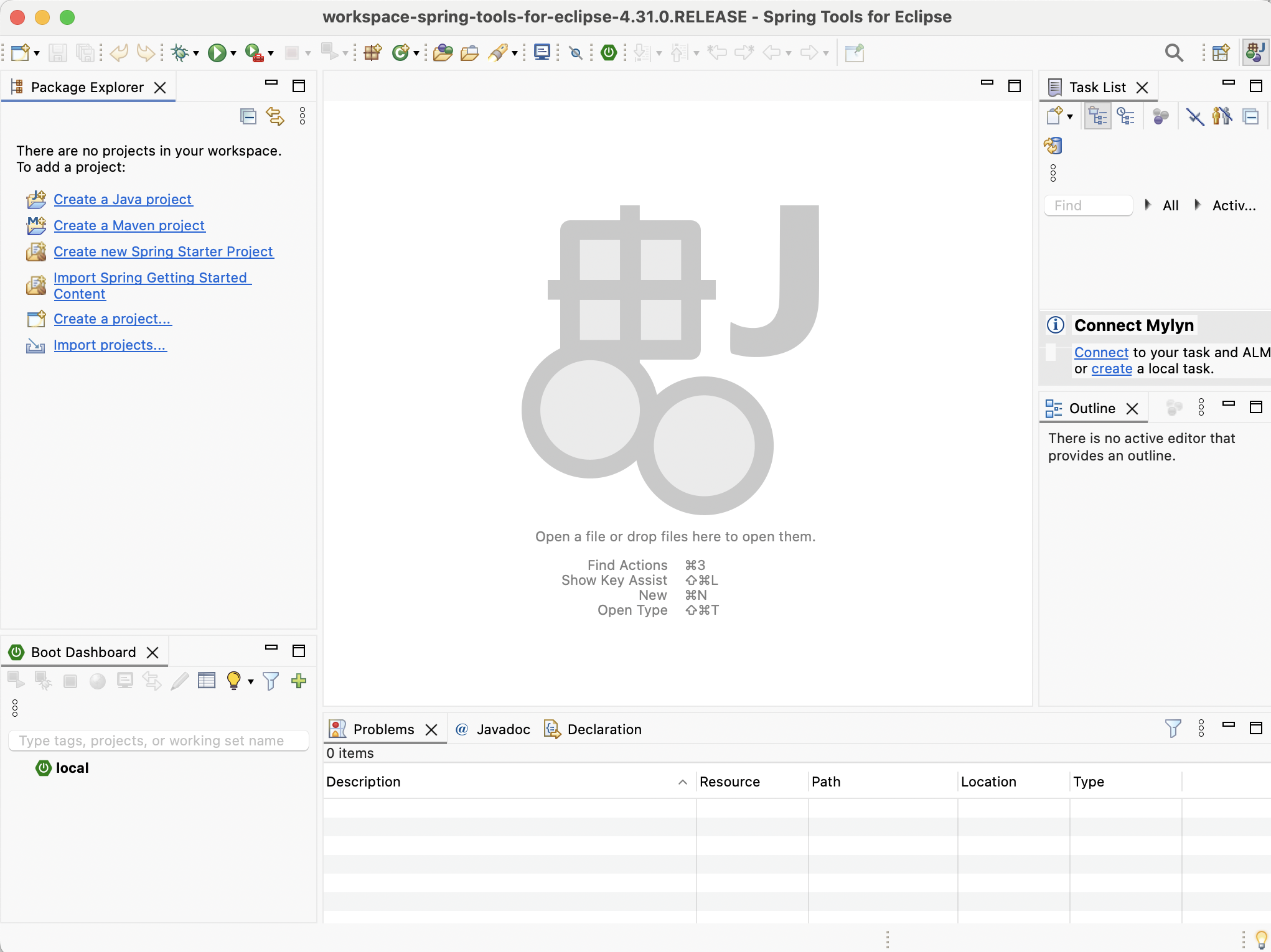Viewport: 1271px width, 952px height.
Task: Click Create new Spring Starter Project link
Action: [163, 251]
